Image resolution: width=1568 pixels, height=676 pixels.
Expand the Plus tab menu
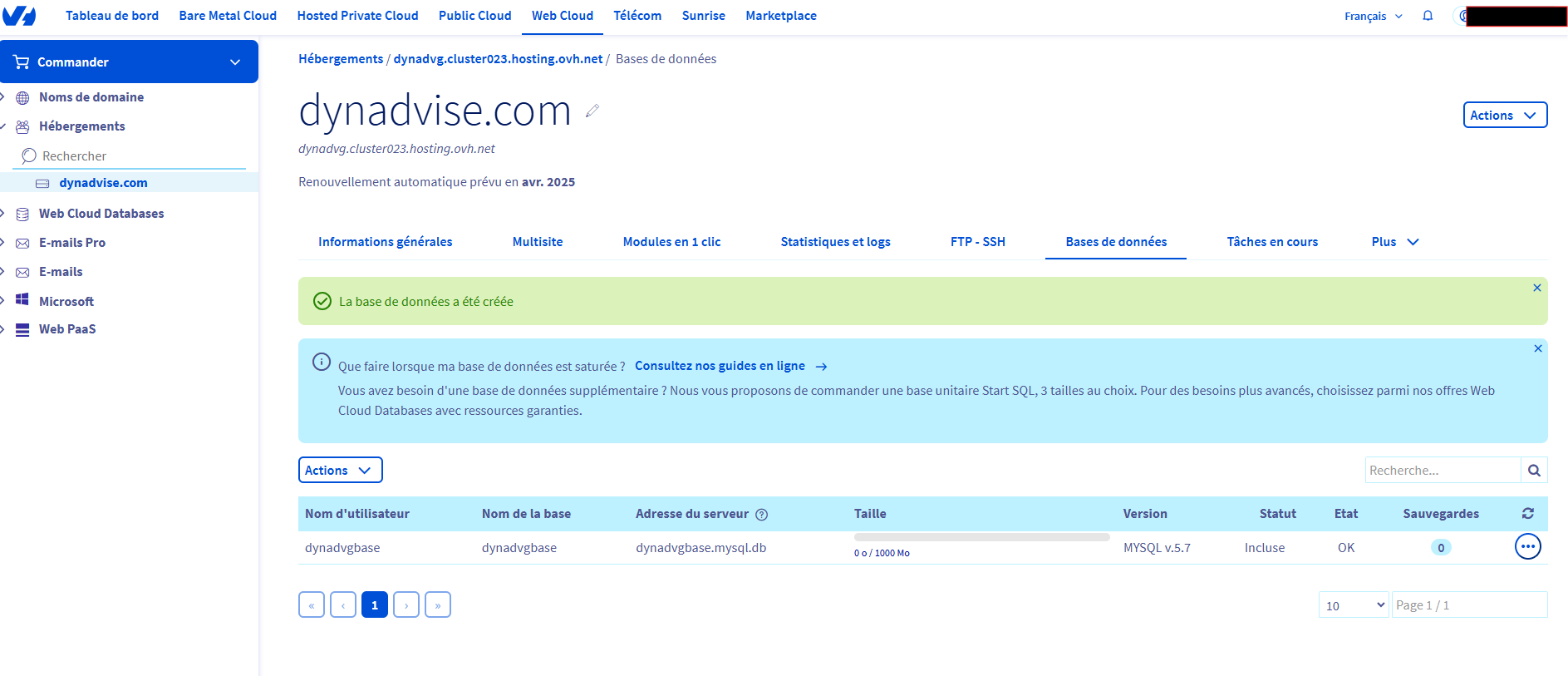coord(1395,242)
